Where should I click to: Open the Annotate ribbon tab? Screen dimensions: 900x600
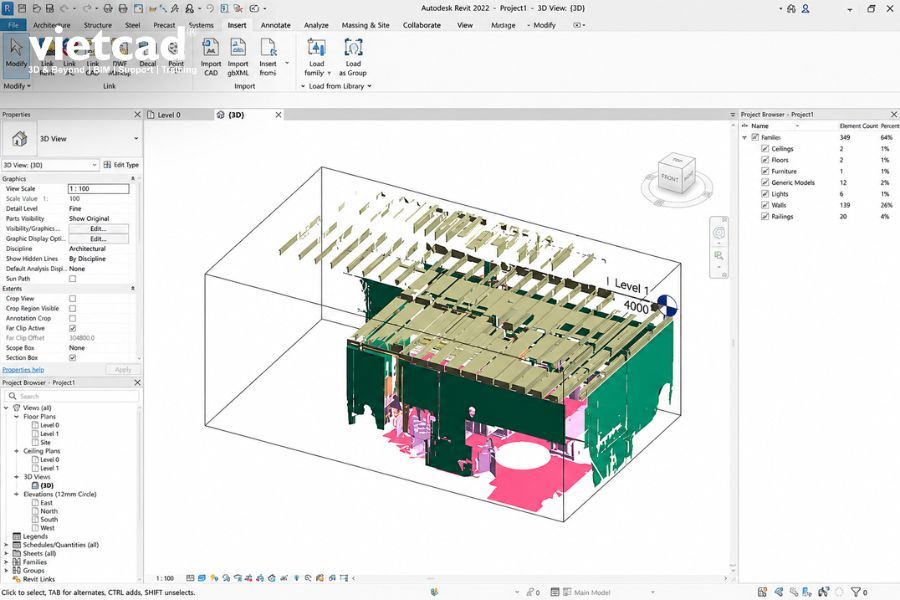[276, 25]
